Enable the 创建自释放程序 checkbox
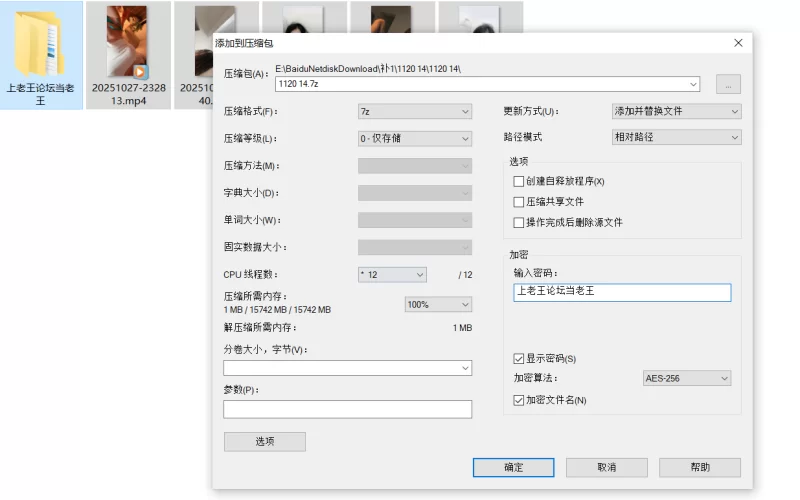 [x=519, y=181]
